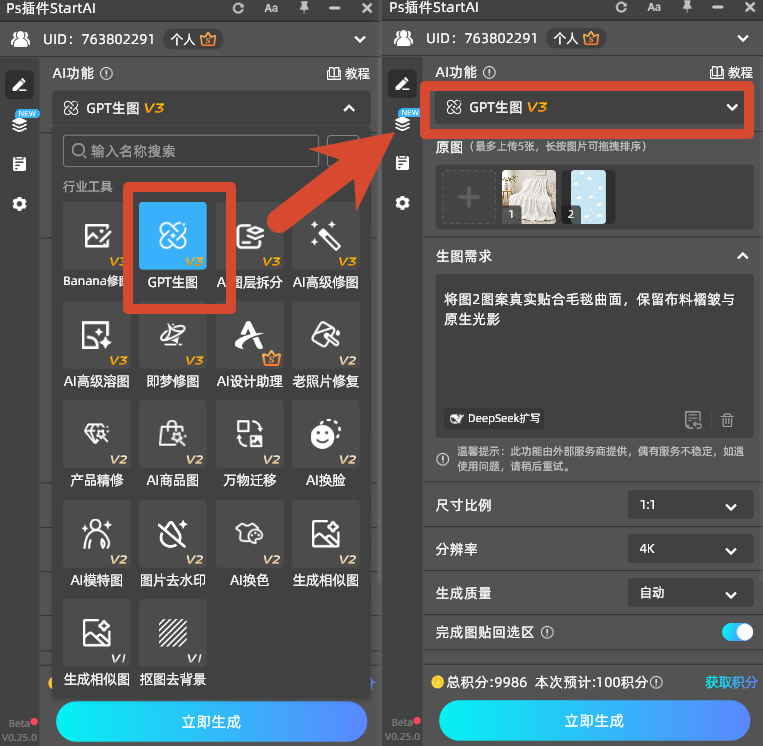Click the NEW layers sidebar icon in left panel

(x=19, y=124)
